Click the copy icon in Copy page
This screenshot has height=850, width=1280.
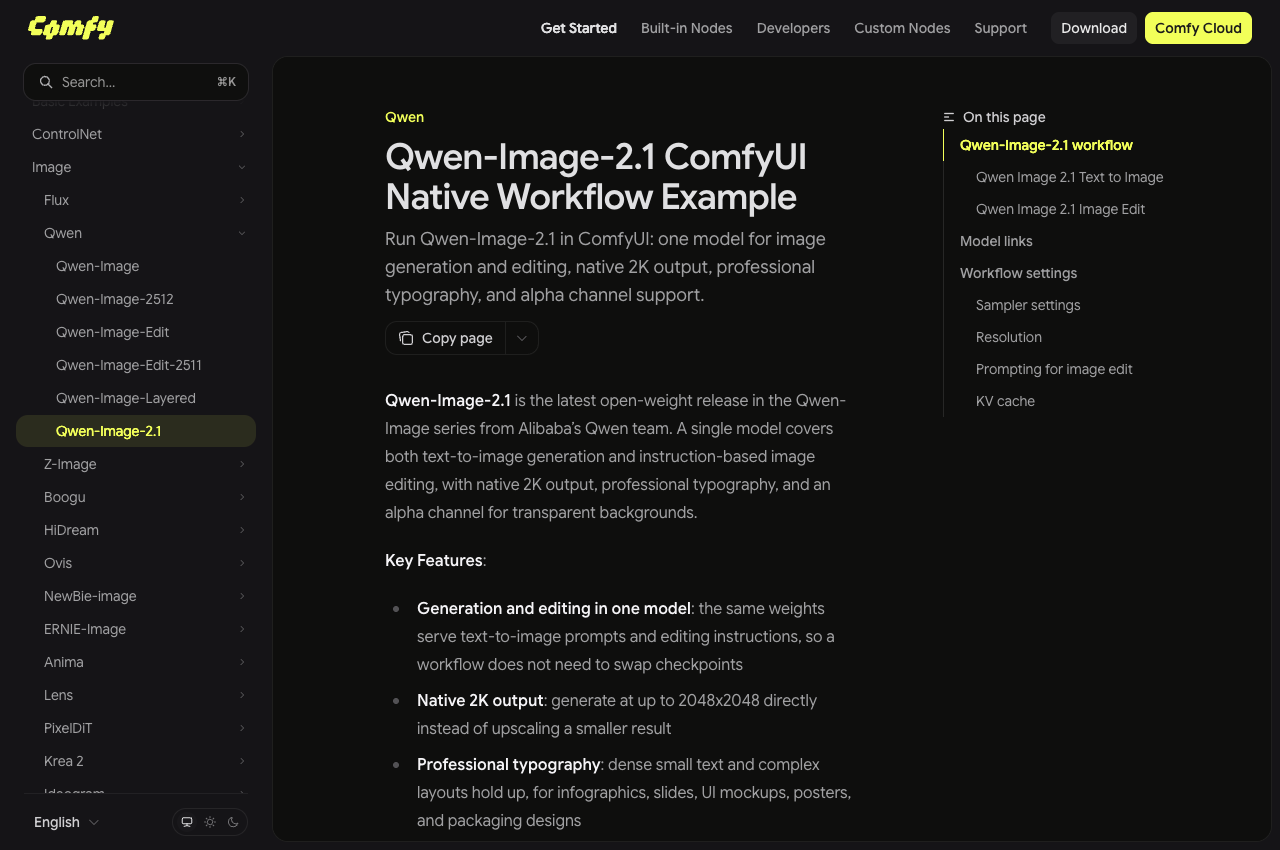[x=406, y=338]
